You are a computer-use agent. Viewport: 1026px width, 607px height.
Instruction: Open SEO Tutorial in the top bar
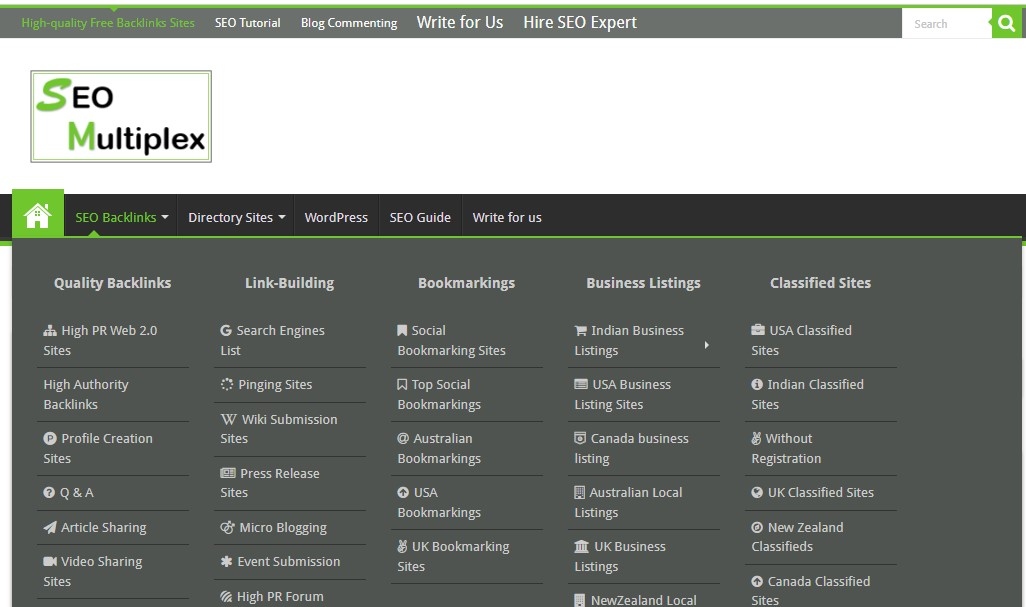(x=247, y=23)
